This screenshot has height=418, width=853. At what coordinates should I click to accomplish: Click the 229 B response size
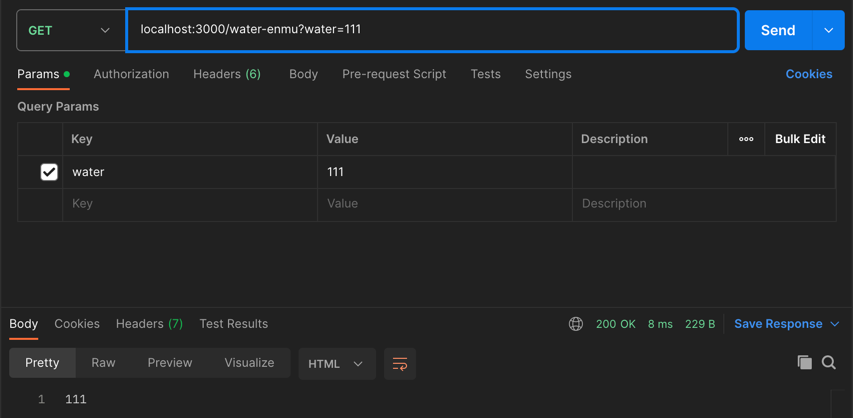[x=700, y=324]
